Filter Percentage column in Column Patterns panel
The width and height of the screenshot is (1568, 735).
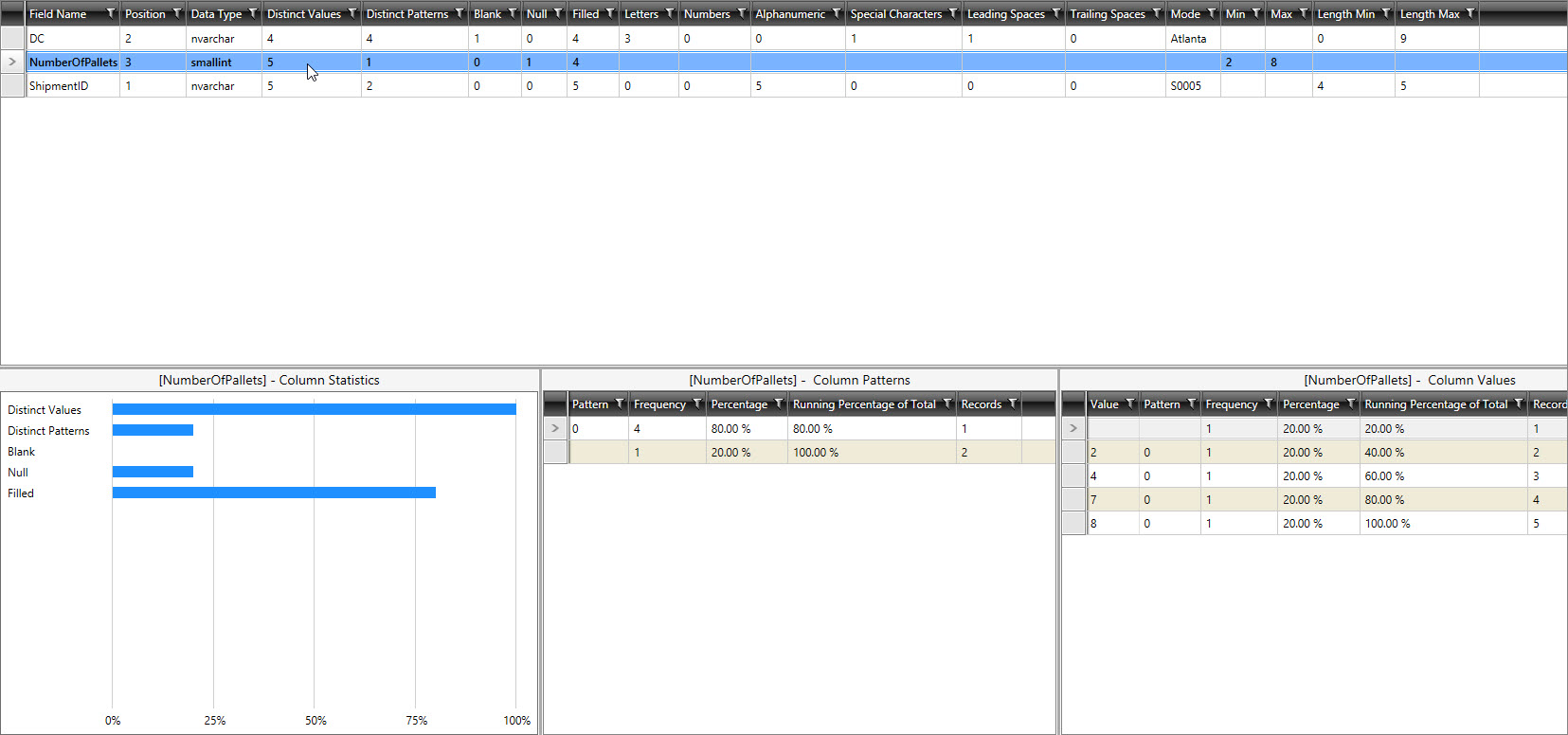778,403
